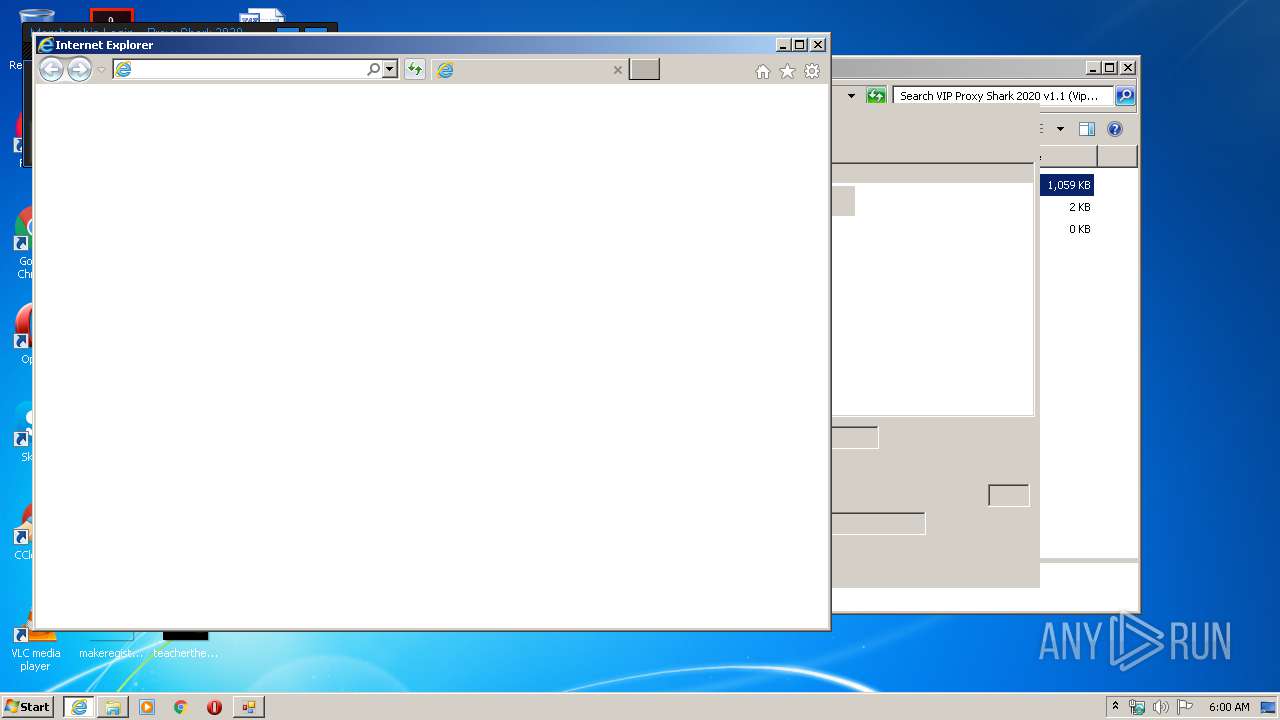Open the Explorer address history dropdown arrow

pyautogui.click(x=852, y=96)
